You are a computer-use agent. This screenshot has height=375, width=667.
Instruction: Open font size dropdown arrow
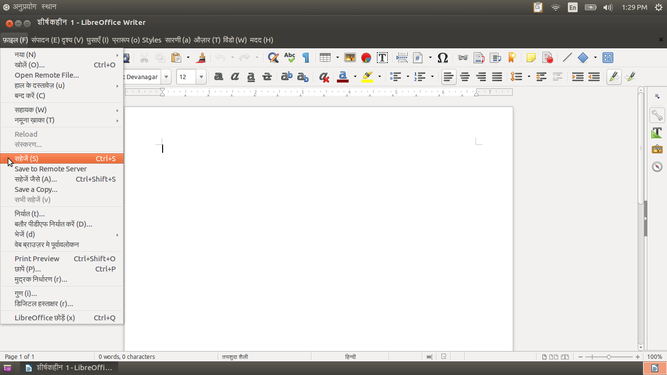point(201,77)
